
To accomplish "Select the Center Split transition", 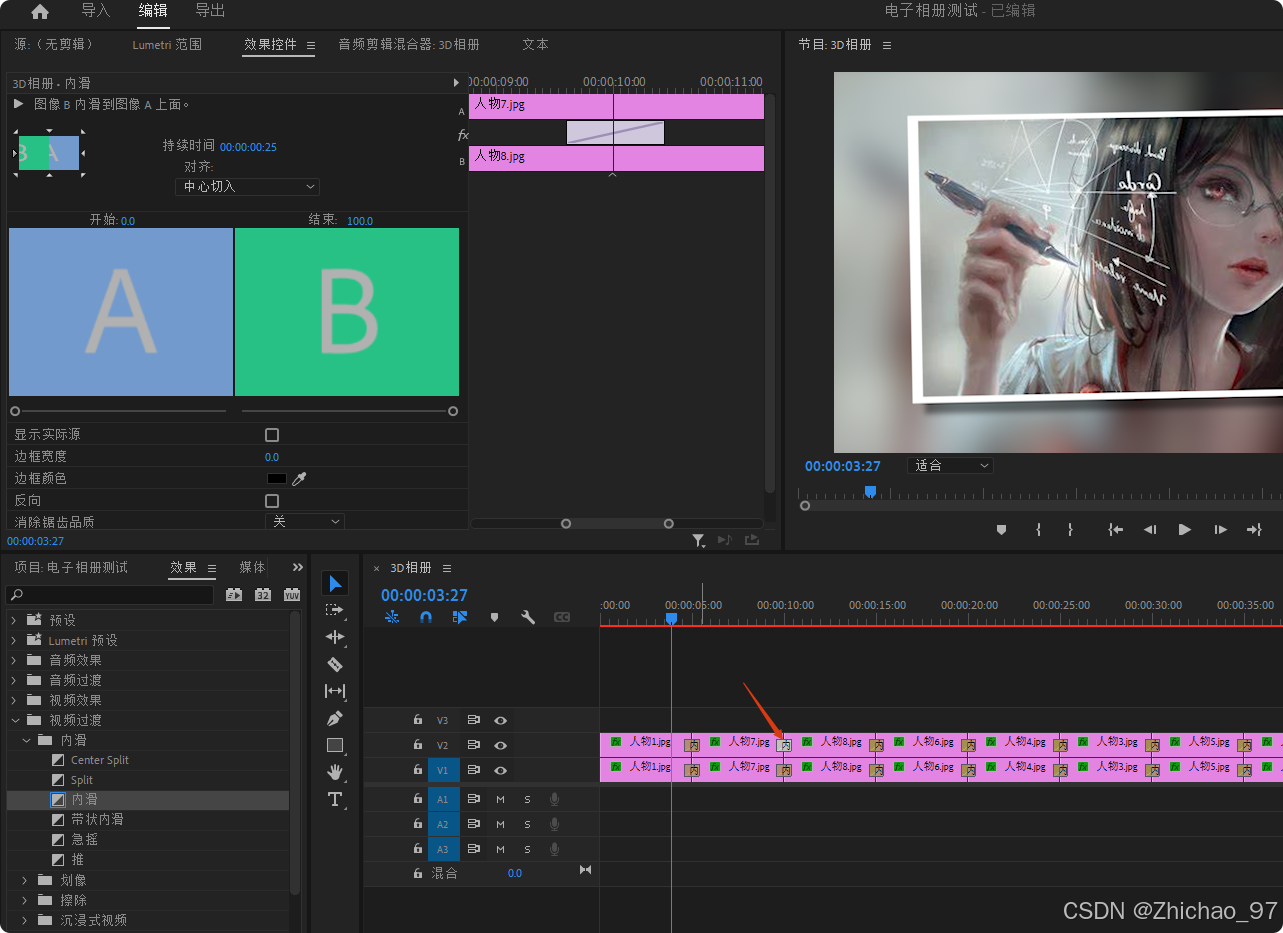I will point(100,760).
